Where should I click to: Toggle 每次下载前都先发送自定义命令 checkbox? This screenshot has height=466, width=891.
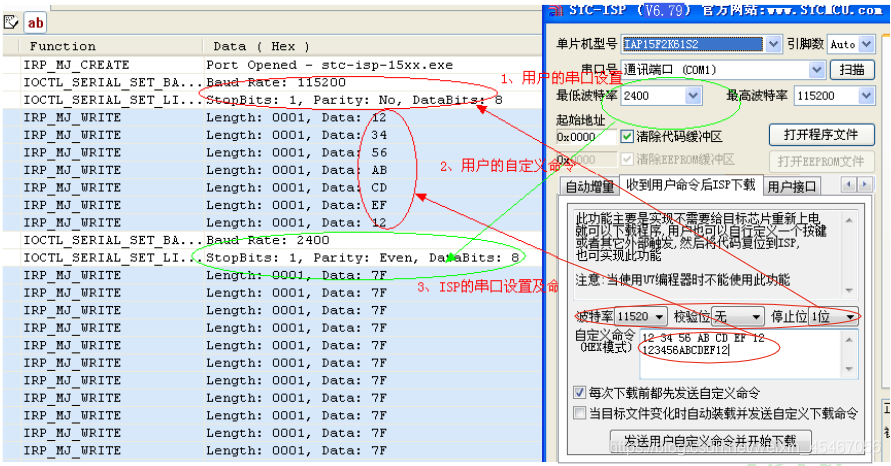(x=579, y=392)
